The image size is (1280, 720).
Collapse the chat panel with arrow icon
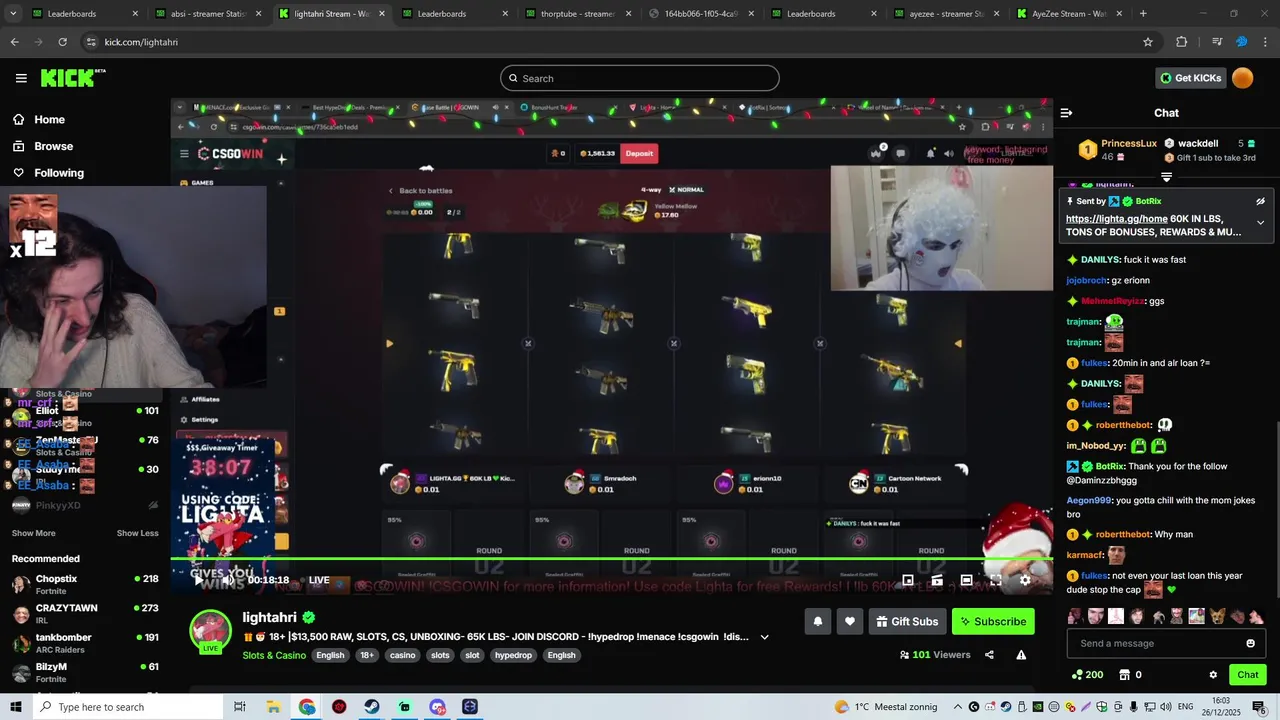click(x=1066, y=113)
